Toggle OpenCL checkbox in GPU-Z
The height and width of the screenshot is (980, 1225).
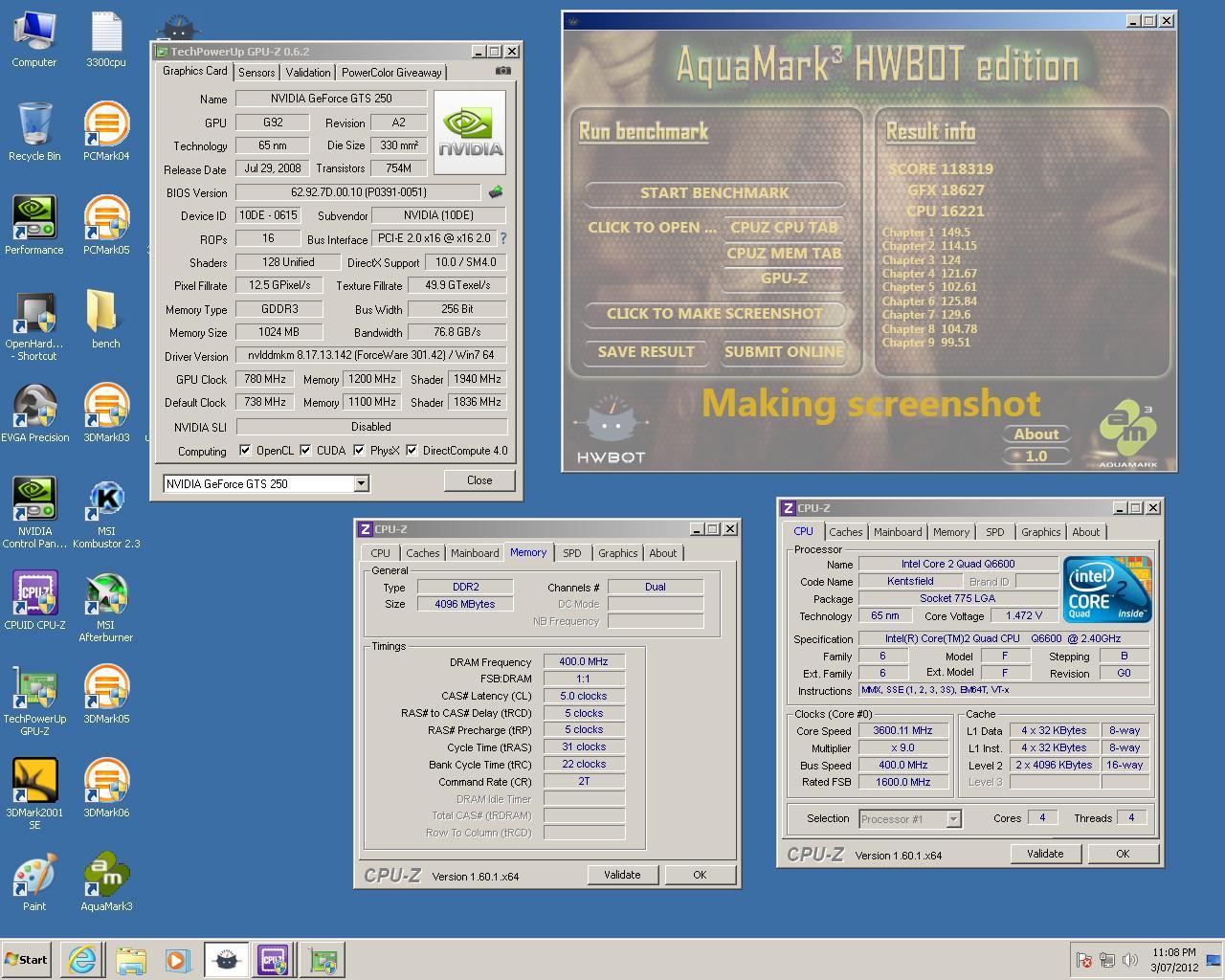click(245, 450)
